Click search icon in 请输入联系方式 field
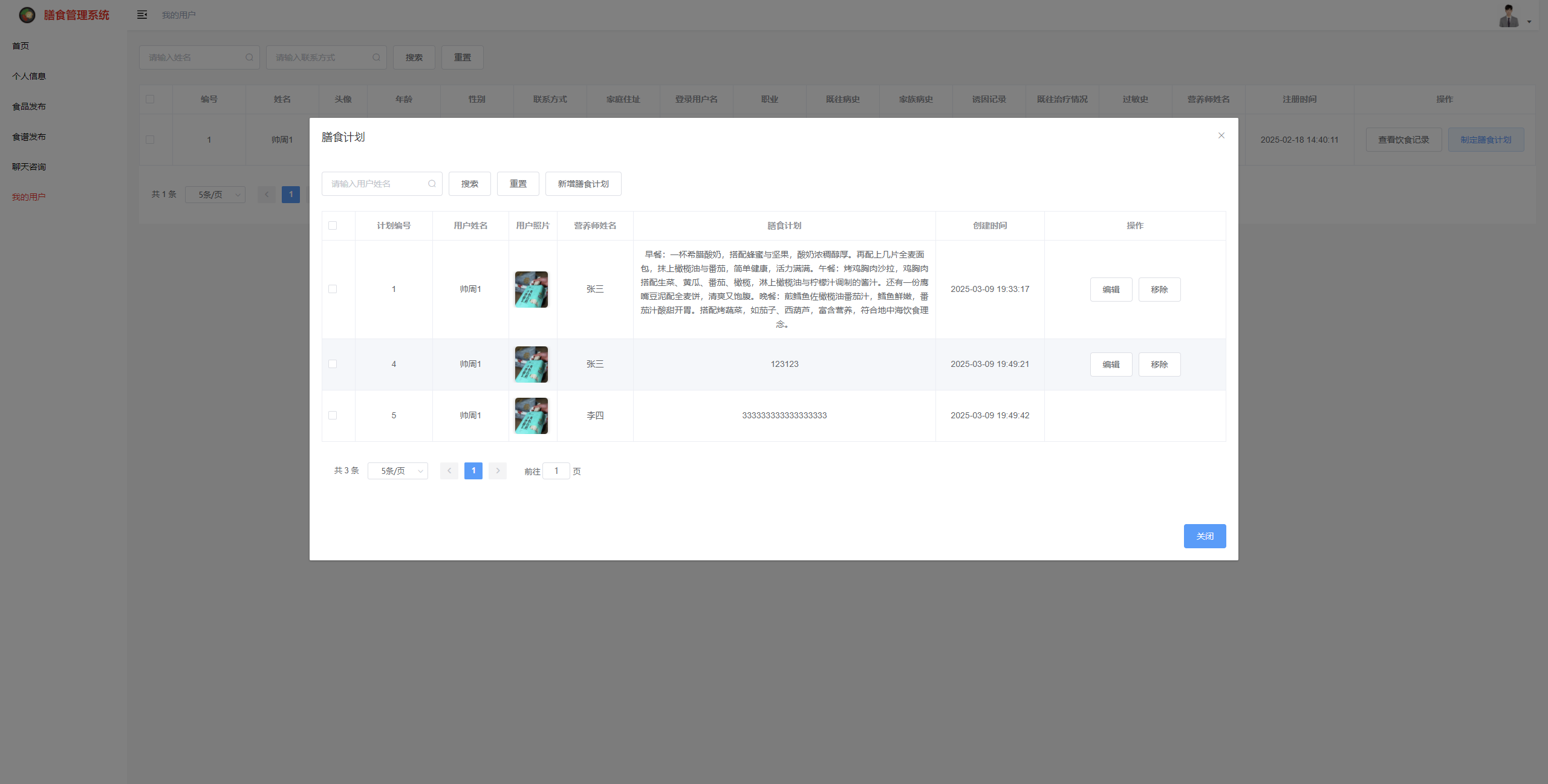 [376, 57]
